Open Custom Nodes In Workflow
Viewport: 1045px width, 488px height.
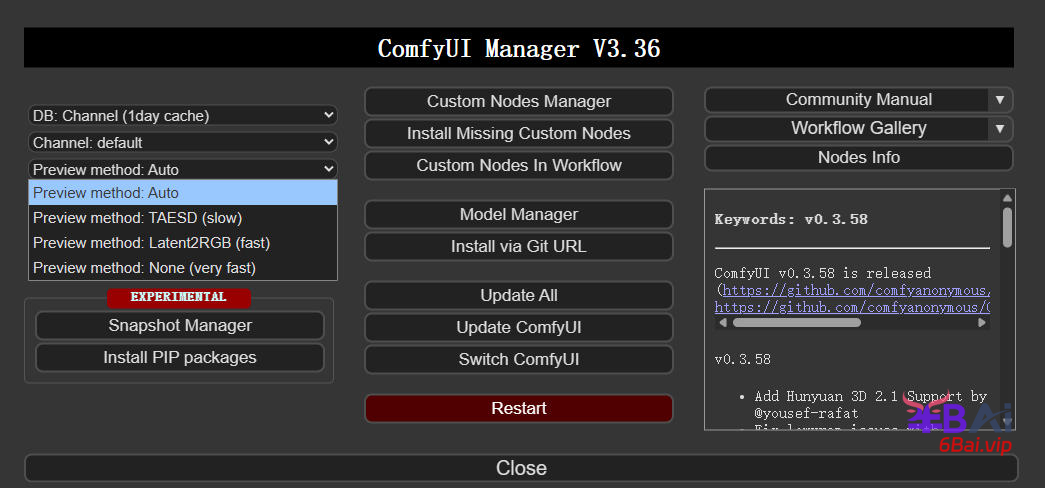pos(518,165)
